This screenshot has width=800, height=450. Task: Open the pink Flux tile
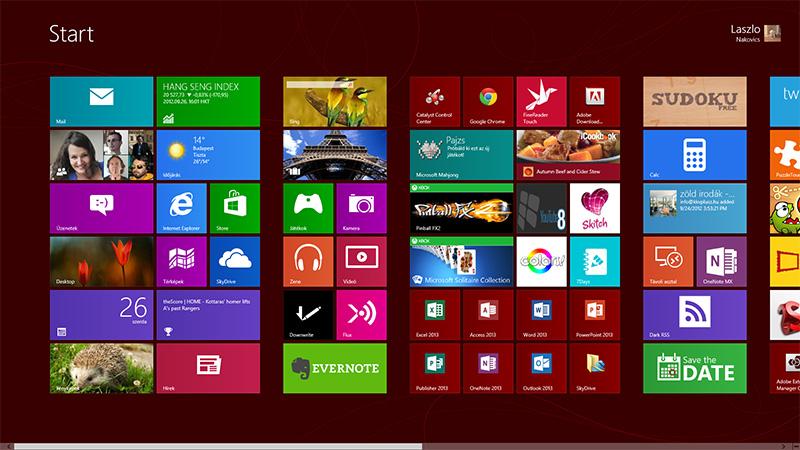362,315
